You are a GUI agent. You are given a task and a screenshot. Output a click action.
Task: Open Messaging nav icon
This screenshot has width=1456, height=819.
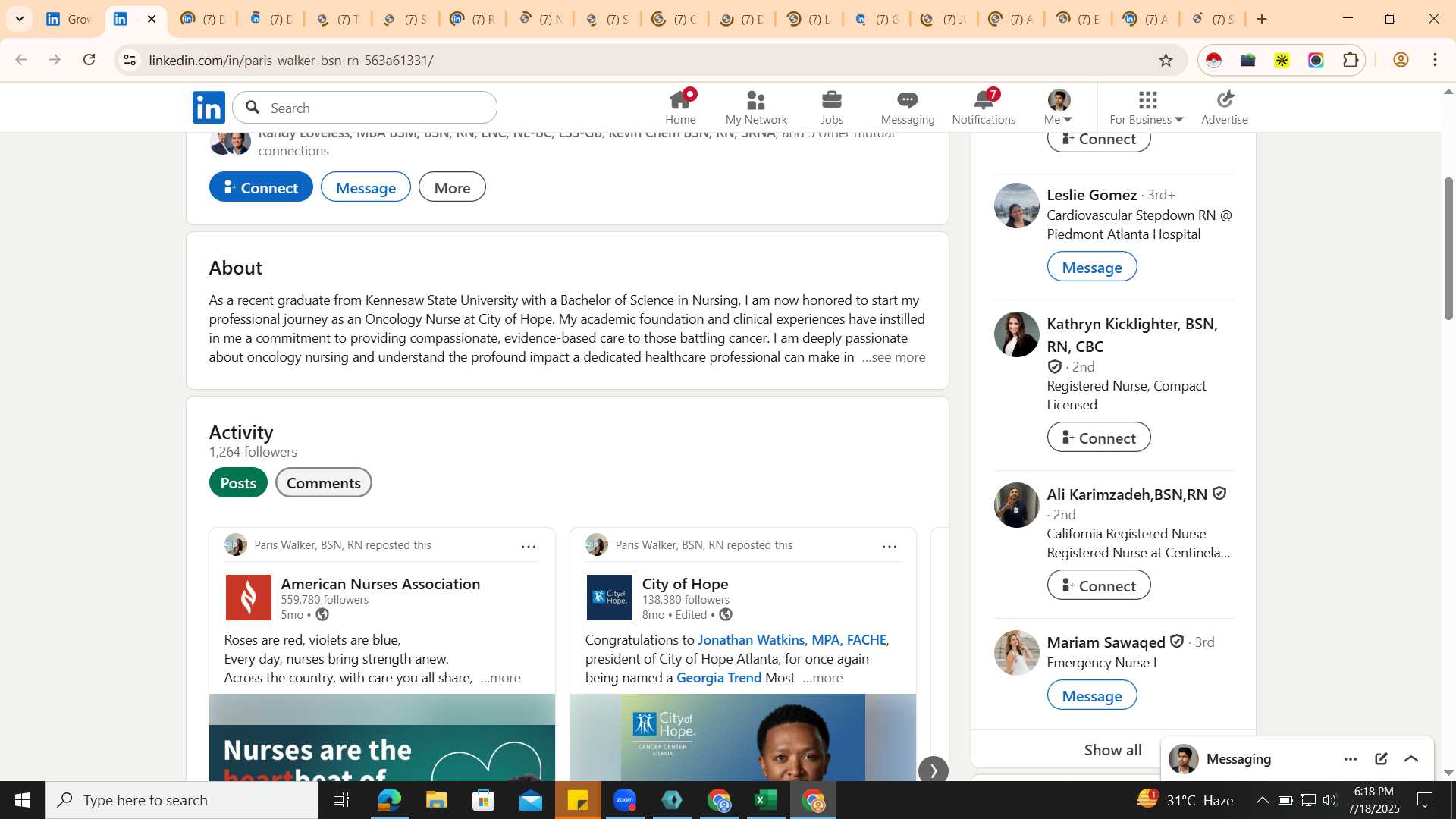[x=908, y=107]
